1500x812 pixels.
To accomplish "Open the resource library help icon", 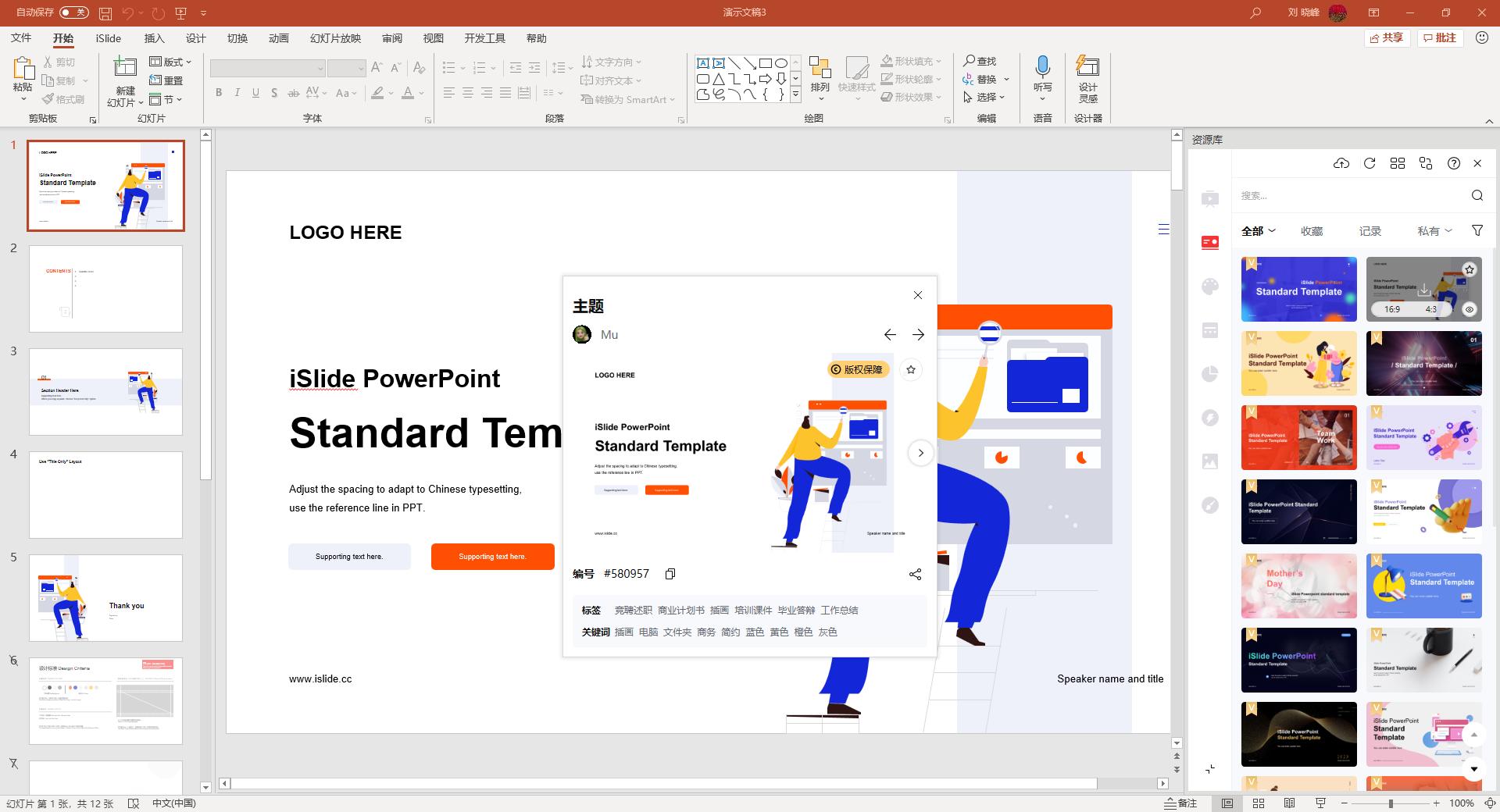I will tap(1454, 163).
